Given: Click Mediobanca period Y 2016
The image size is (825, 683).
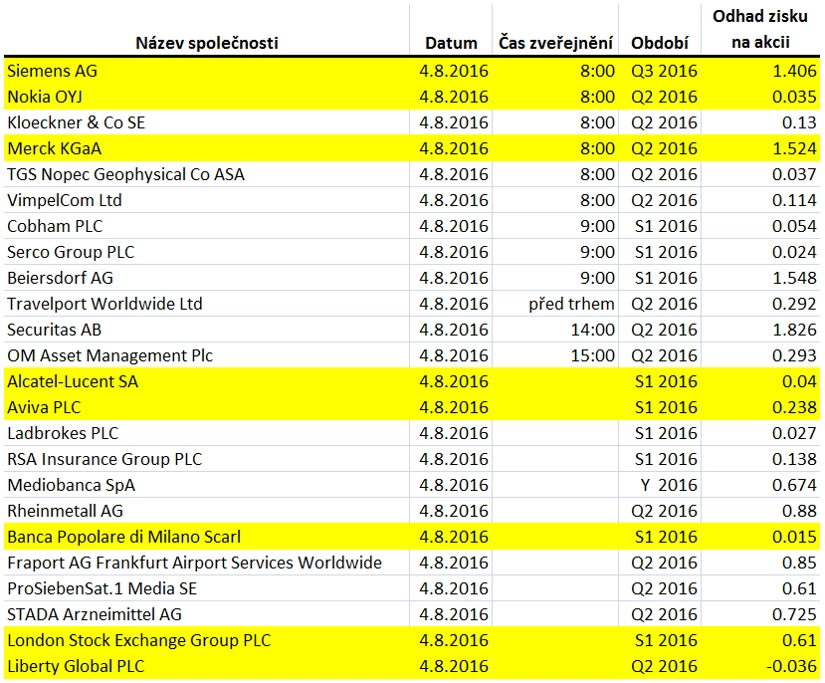Looking at the screenshot, I should click(x=669, y=485).
